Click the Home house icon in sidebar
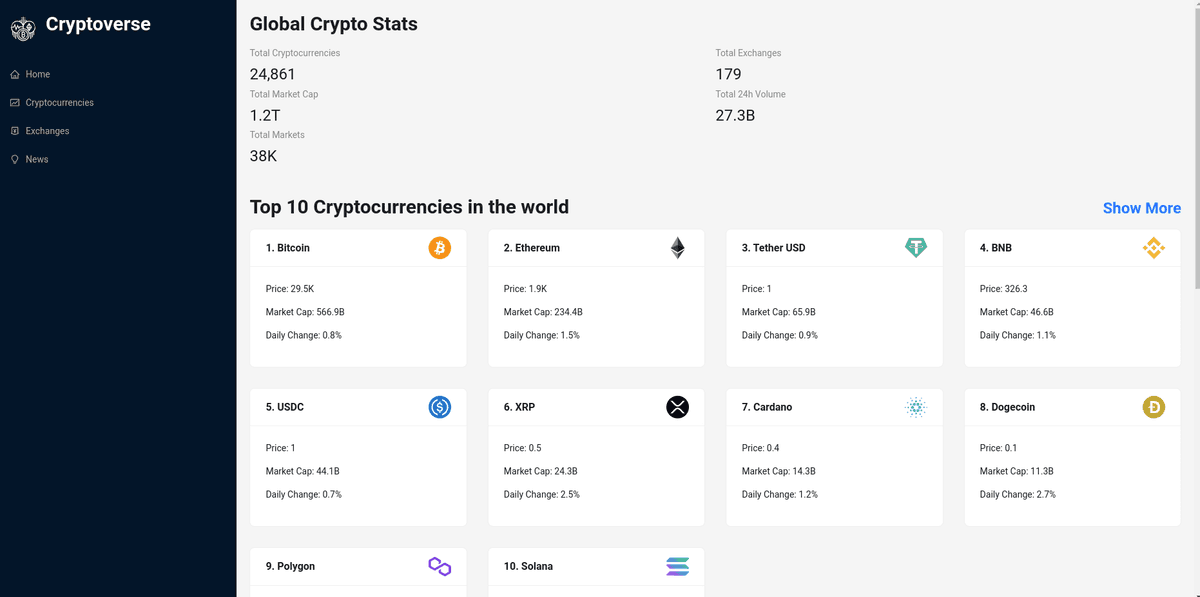The height and width of the screenshot is (597, 1200). click(15, 74)
